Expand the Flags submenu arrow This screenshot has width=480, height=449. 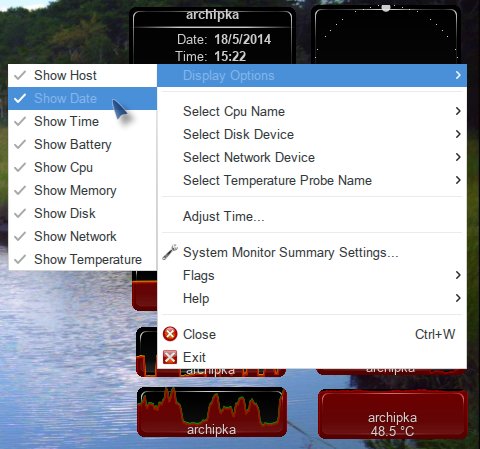click(458, 275)
